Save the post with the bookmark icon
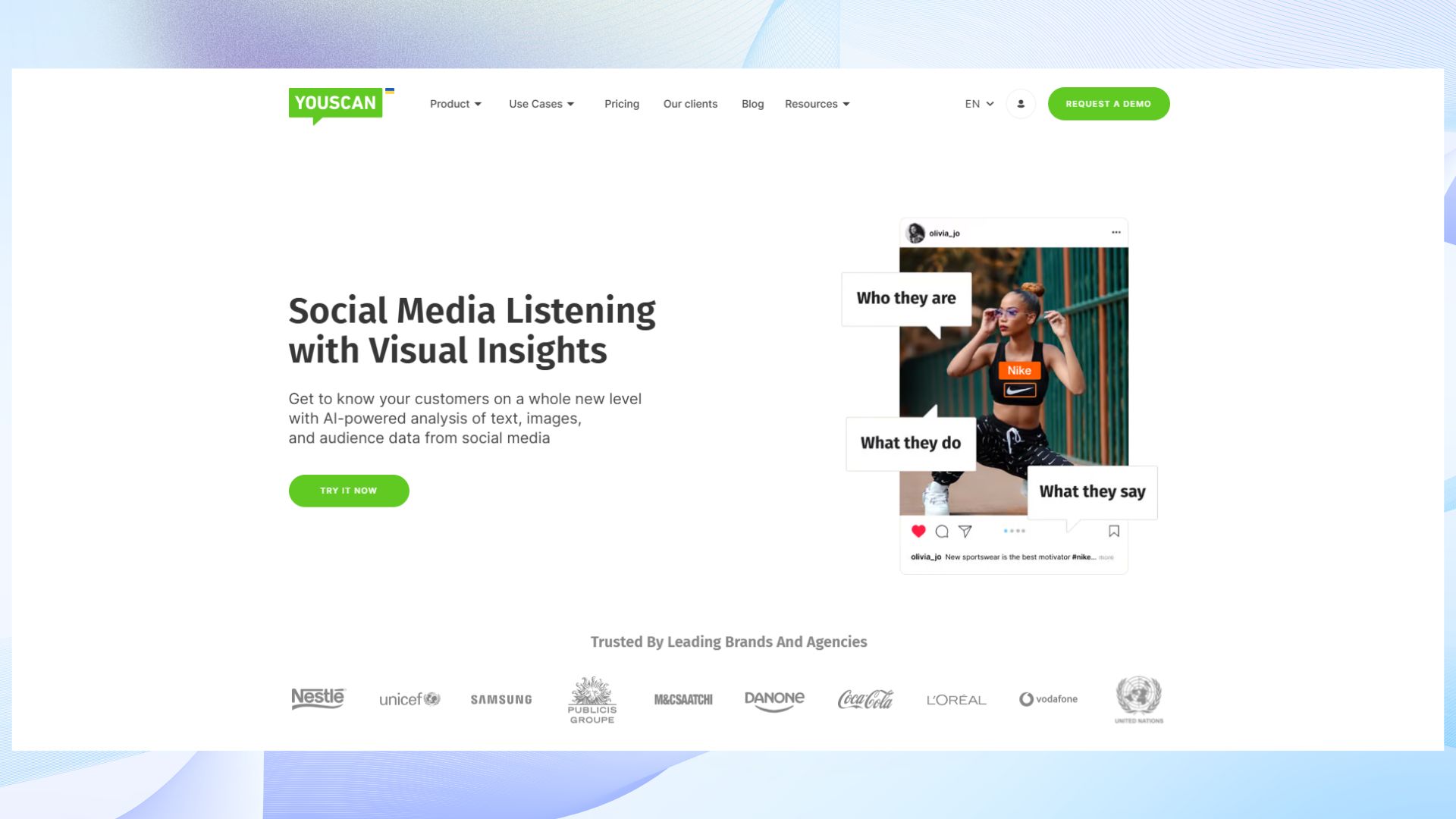The height and width of the screenshot is (819, 1456). tap(1114, 531)
